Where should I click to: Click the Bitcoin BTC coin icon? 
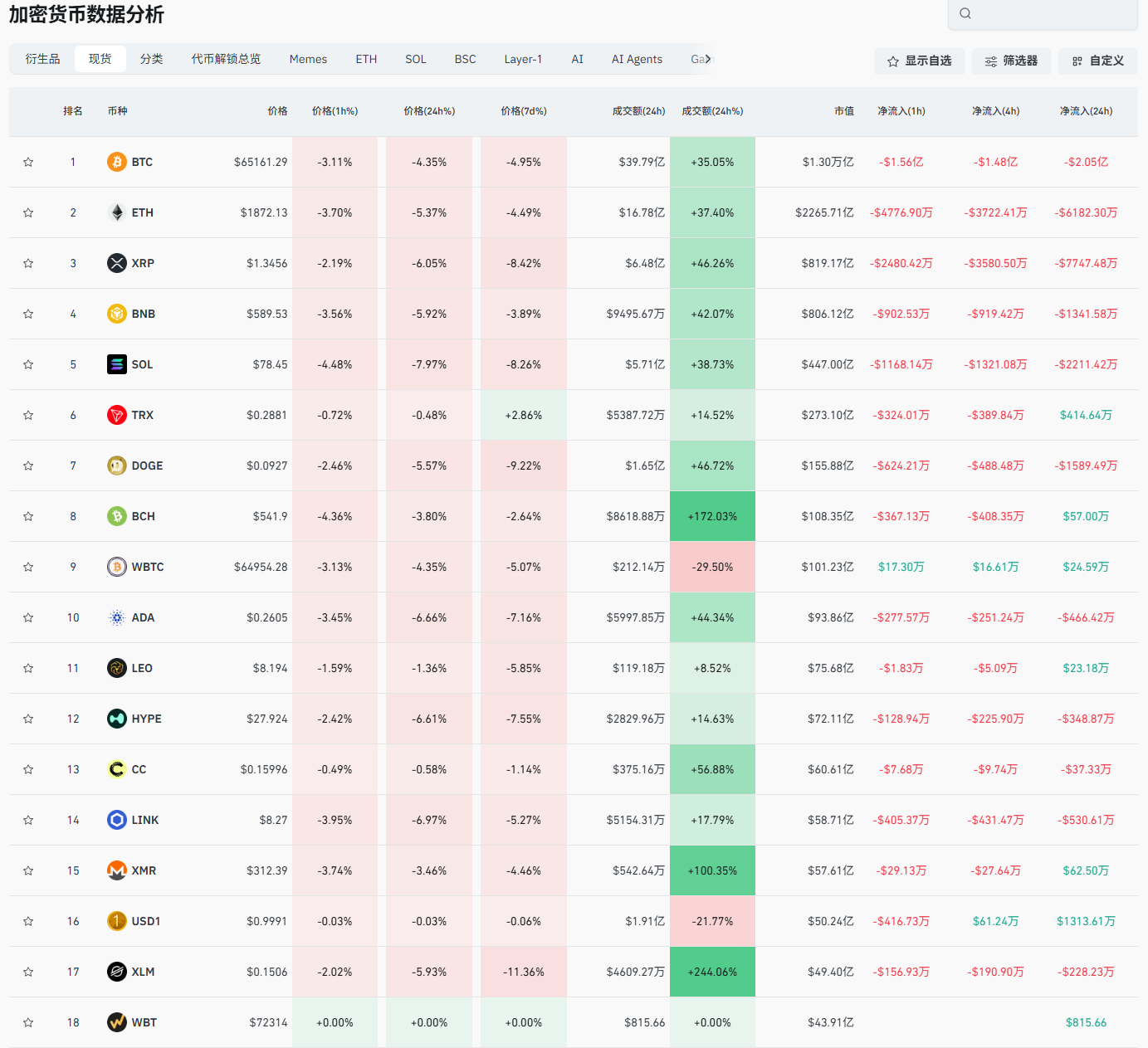tap(117, 162)
